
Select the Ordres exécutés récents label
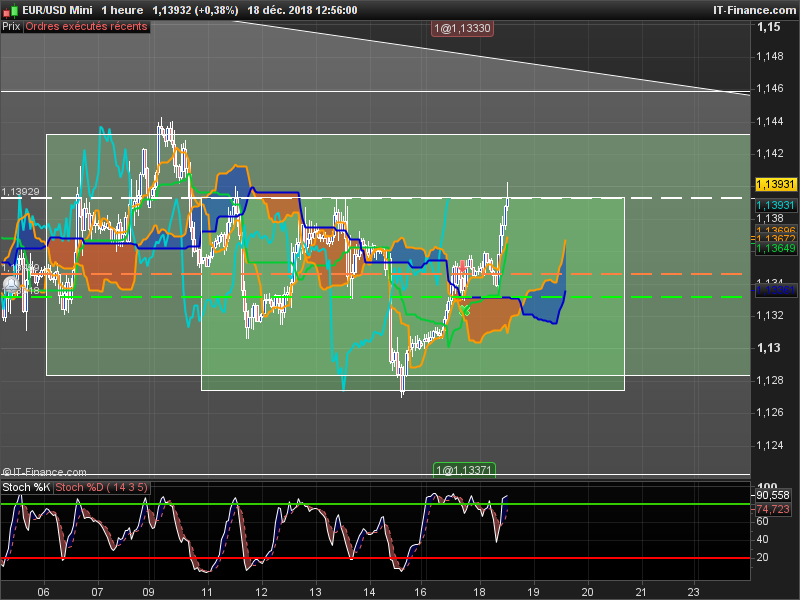(x=86, y=27)
